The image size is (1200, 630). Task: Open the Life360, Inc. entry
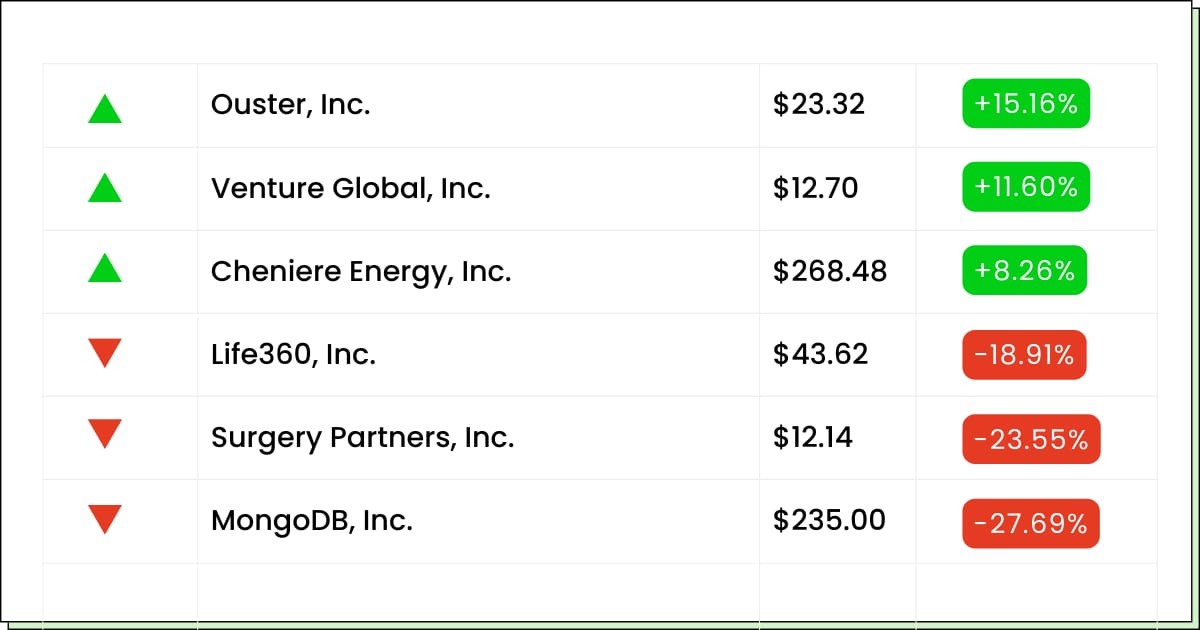pos(293,354)
